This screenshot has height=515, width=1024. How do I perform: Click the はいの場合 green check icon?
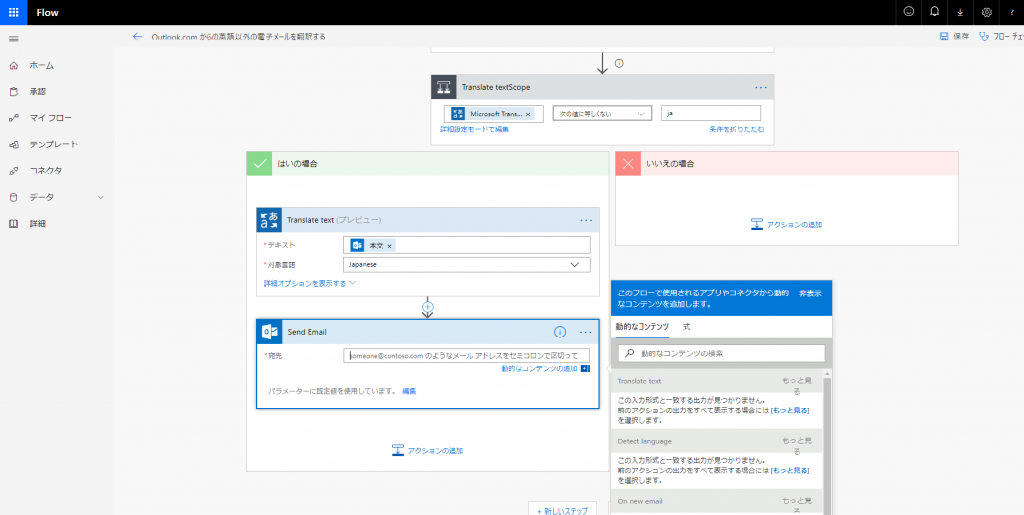click(x=259, y=164)
